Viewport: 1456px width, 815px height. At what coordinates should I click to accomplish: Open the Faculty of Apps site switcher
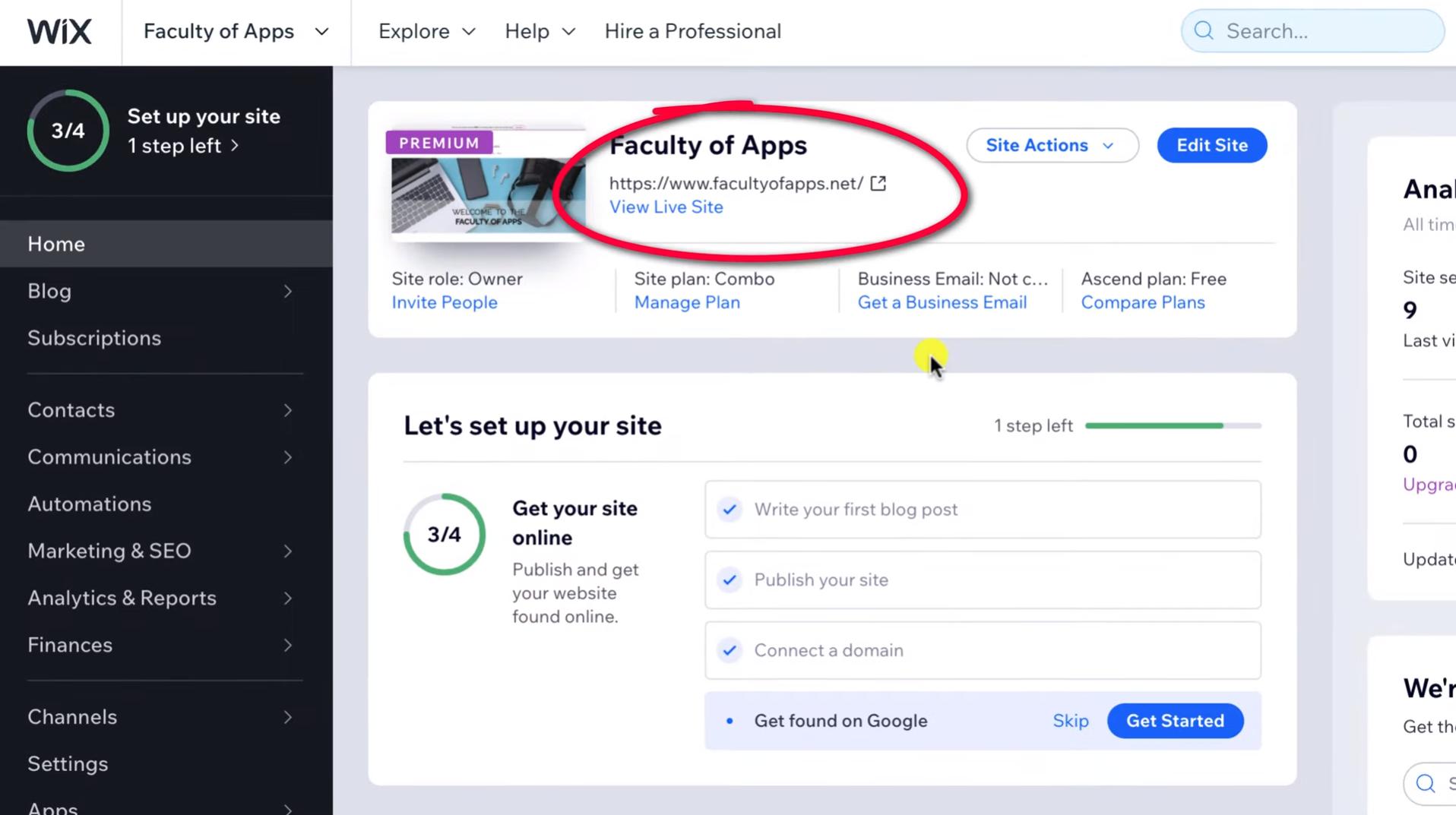(x=235, y=31)
